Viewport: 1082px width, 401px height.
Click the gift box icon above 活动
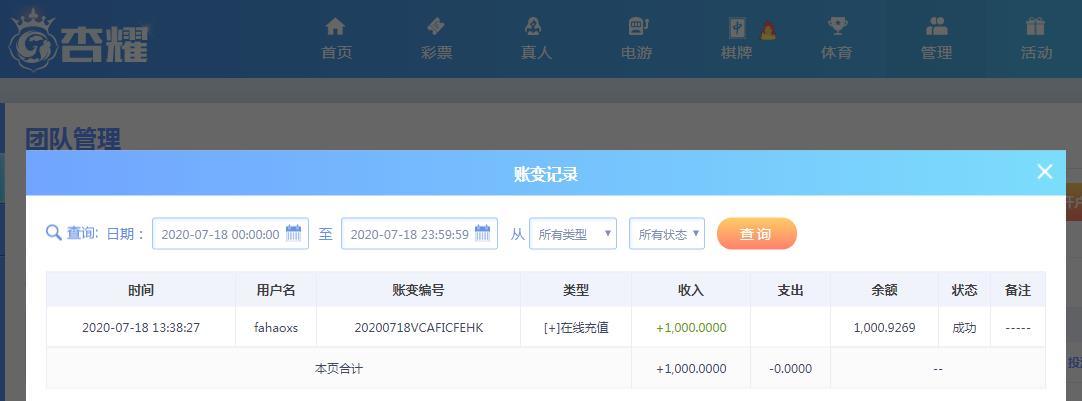coord(1035,27)
